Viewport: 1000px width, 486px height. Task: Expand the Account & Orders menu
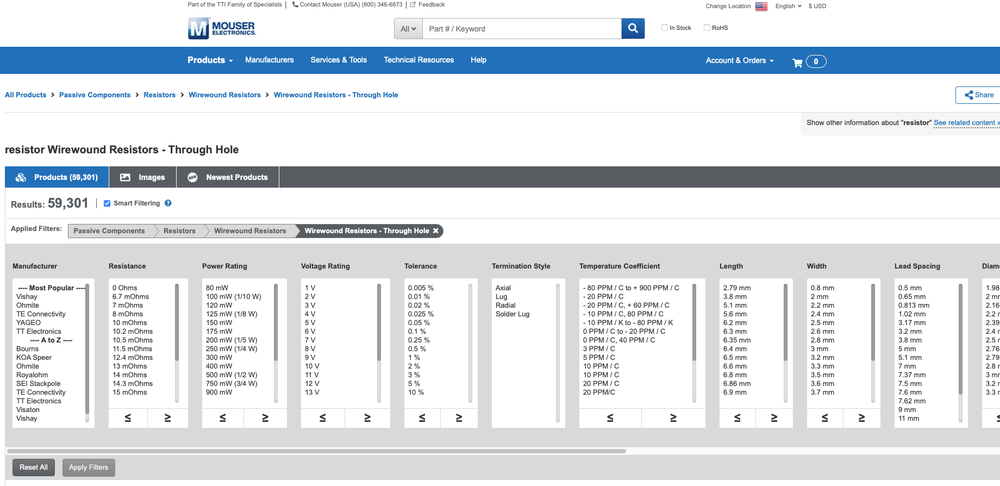740,61
